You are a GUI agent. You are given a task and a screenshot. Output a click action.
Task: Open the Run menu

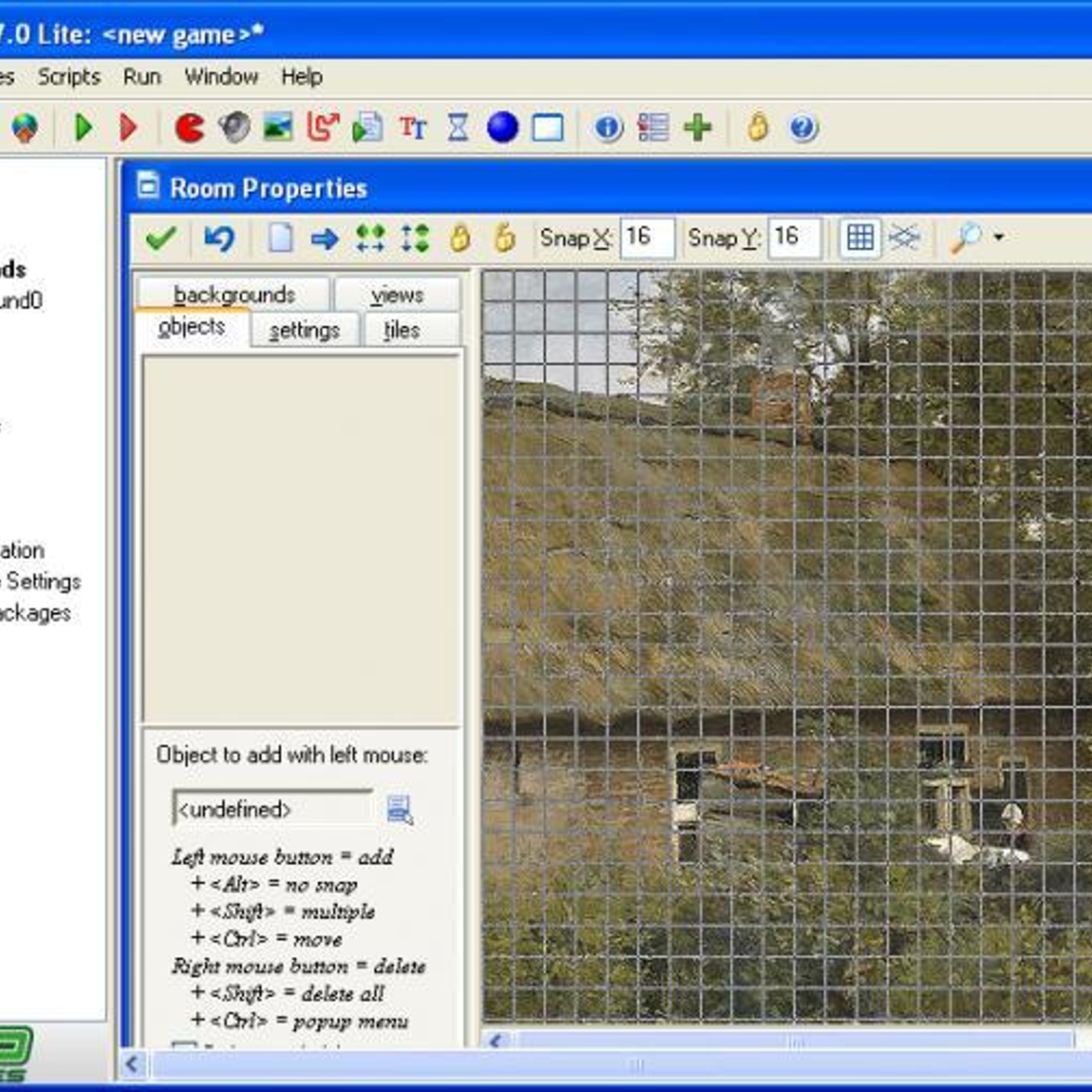[142, 76]
